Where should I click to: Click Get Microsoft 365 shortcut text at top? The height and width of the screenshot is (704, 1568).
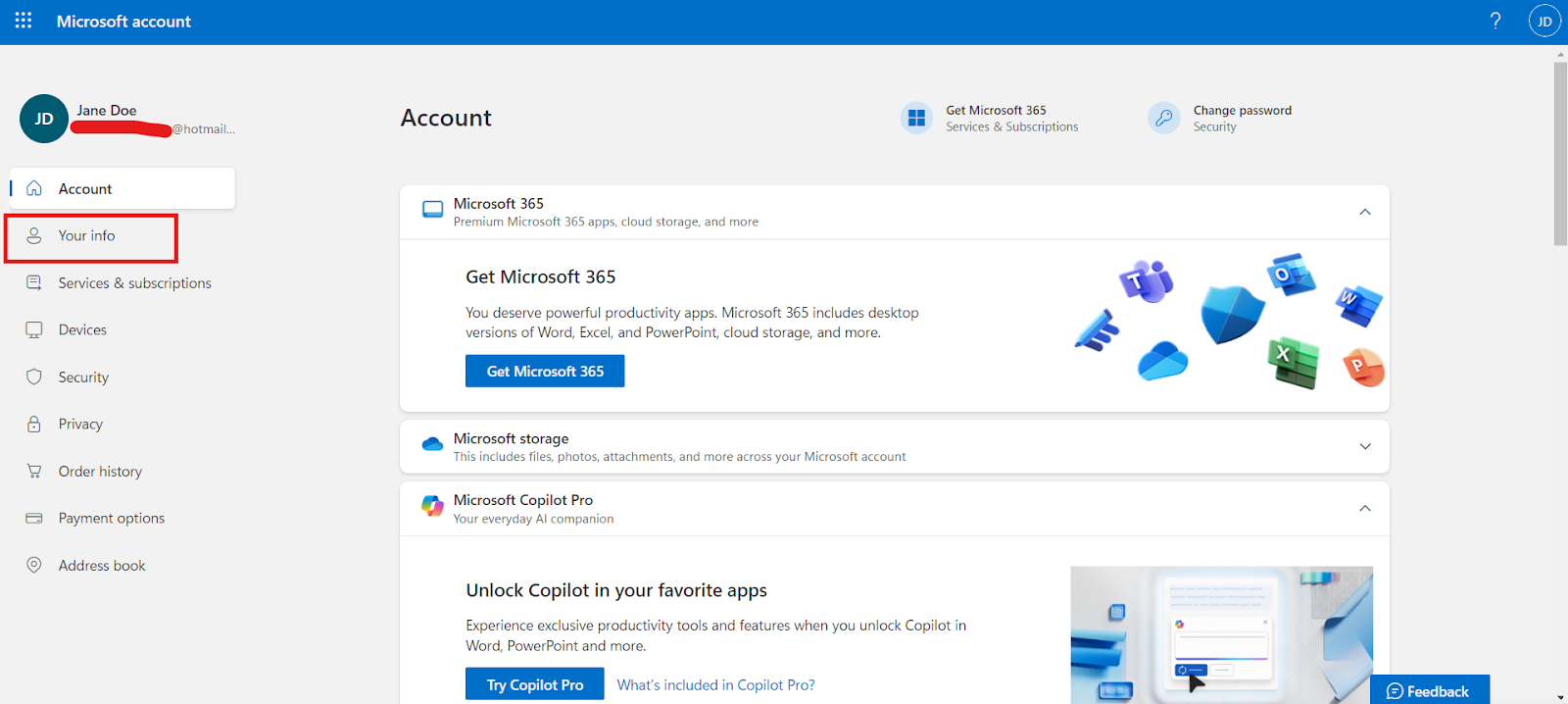click(x=996, y=110)
